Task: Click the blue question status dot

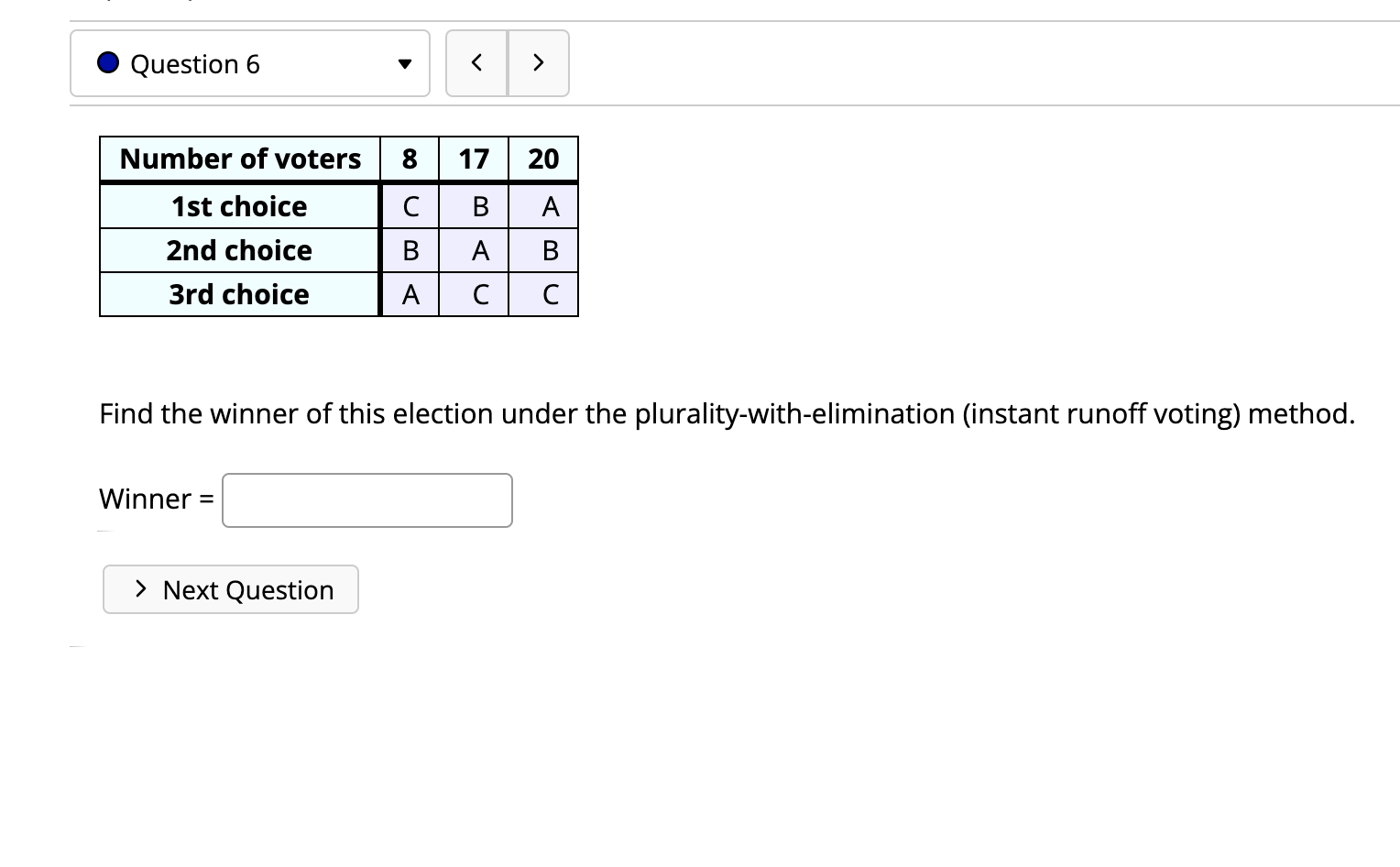Action: point(108,62)
